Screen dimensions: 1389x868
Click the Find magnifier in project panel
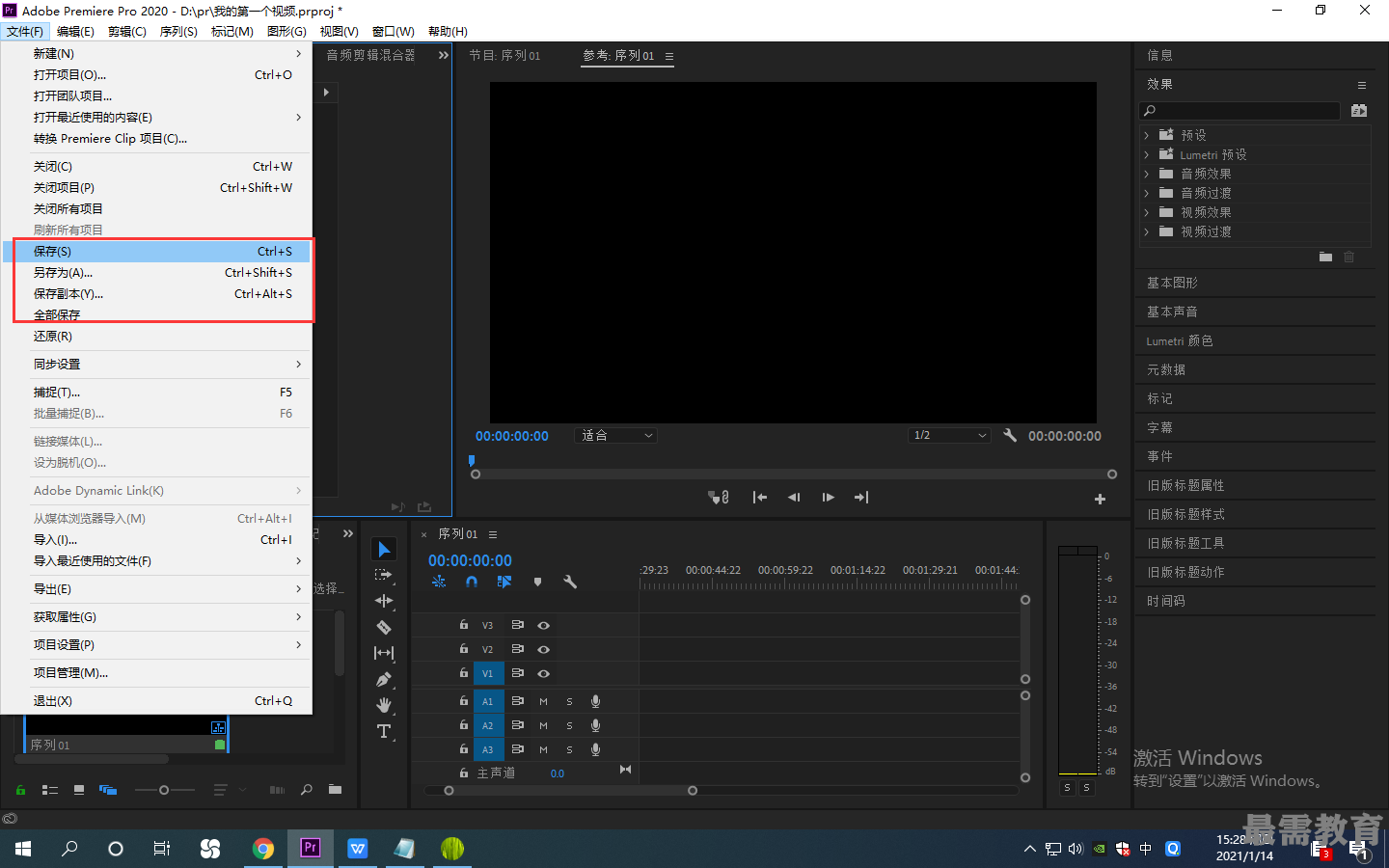(306, 790)
